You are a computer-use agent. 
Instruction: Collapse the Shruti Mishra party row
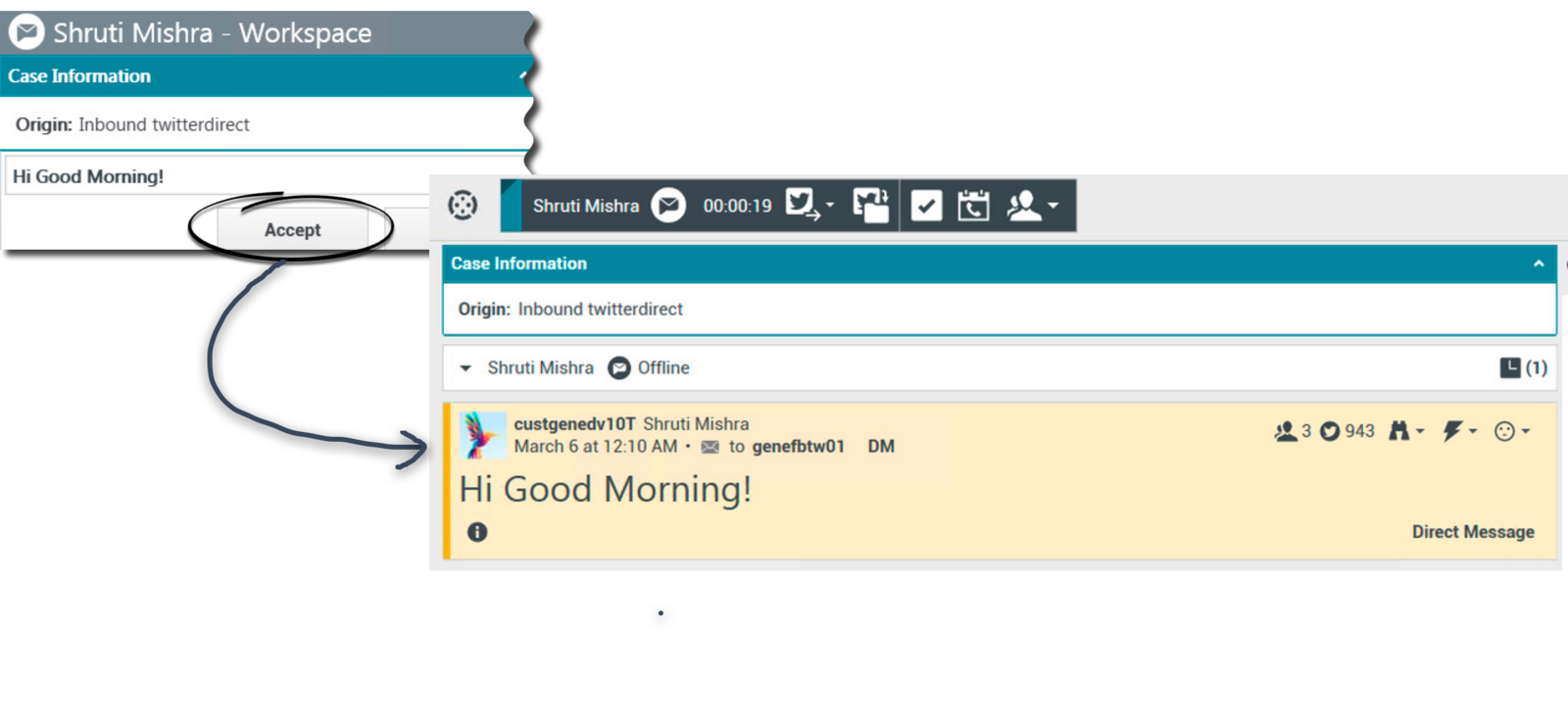coord(465,368)
